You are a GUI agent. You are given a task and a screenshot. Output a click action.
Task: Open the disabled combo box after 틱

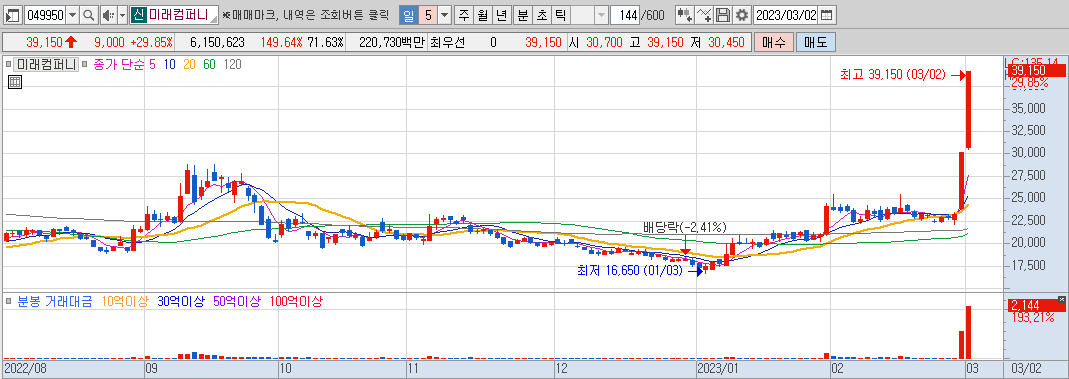[589, 15]
